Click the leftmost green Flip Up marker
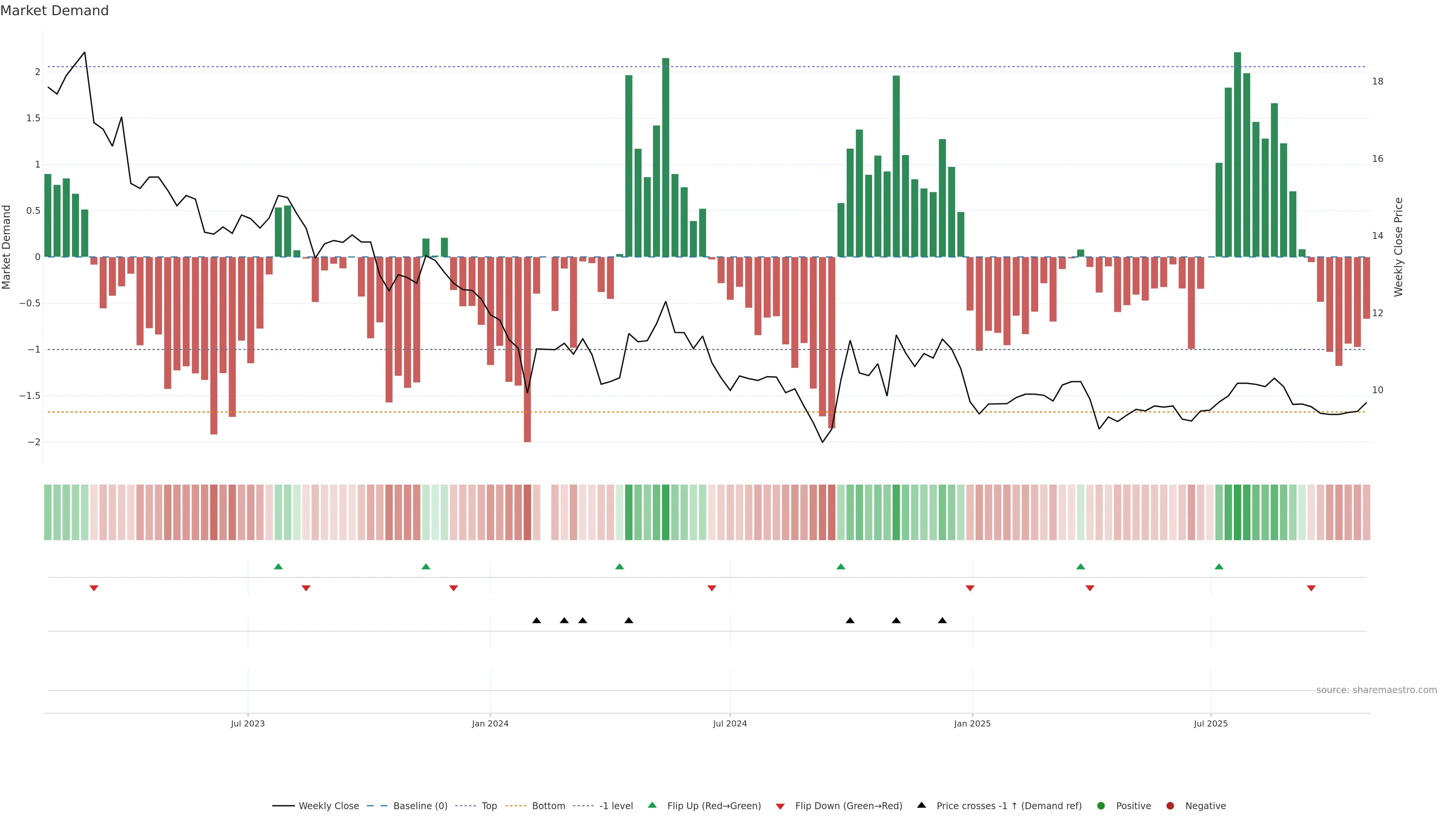The image size is (1456, 819). point(278,566)
